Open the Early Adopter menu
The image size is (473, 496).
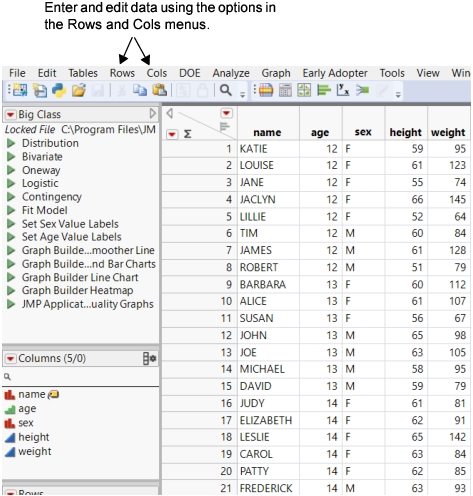335,73
